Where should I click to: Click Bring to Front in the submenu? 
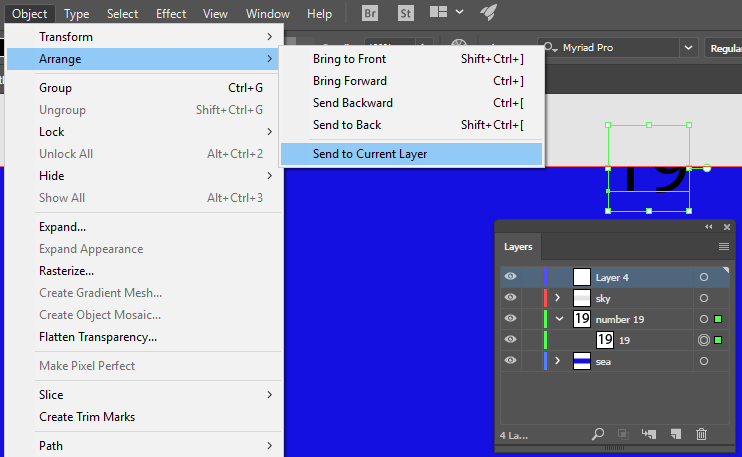pos(349,59)
